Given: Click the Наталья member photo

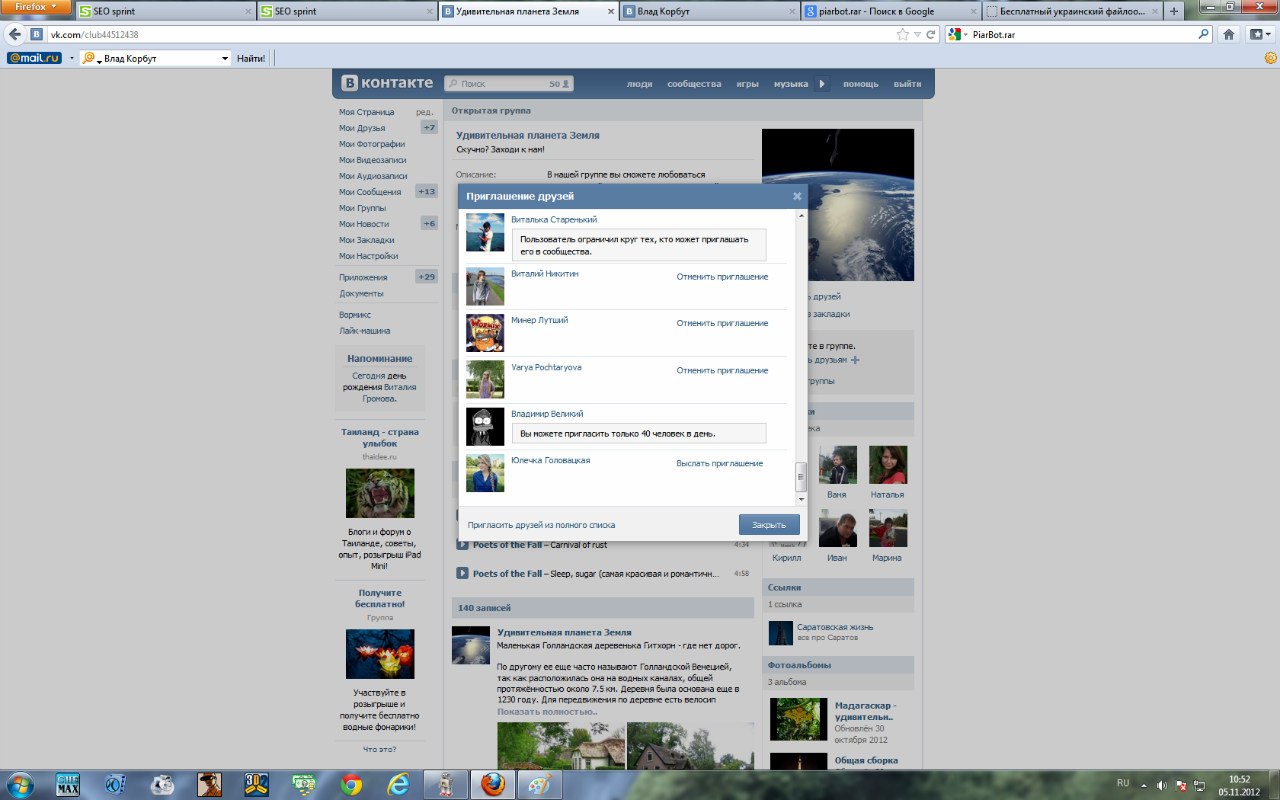Looking at the screenshot, I should coord(888,465).
